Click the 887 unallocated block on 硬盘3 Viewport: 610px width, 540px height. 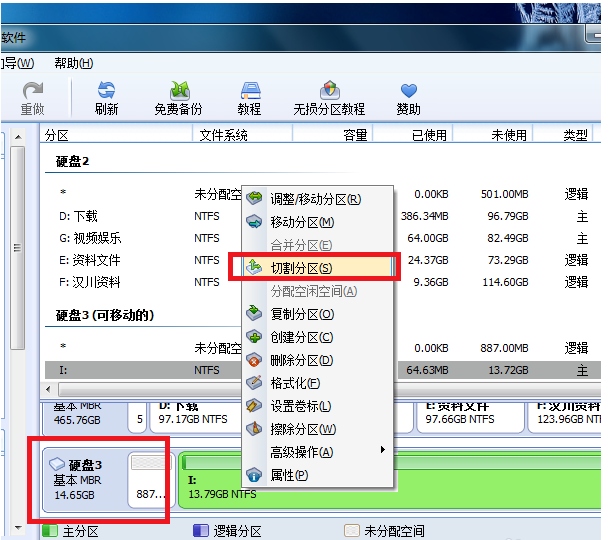tap(151, 480)
